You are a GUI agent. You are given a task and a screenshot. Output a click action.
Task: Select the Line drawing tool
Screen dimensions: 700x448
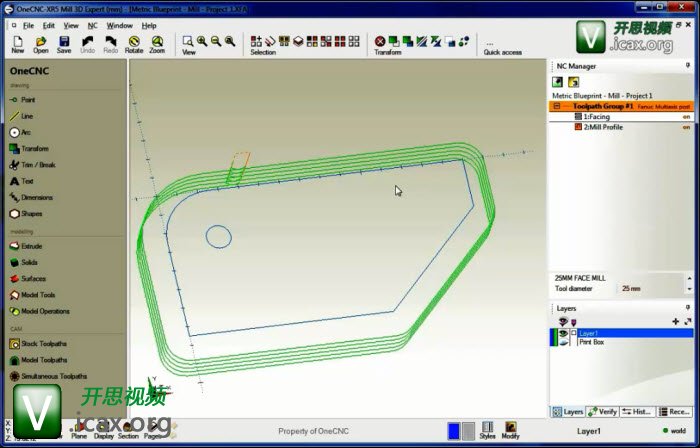21,116
